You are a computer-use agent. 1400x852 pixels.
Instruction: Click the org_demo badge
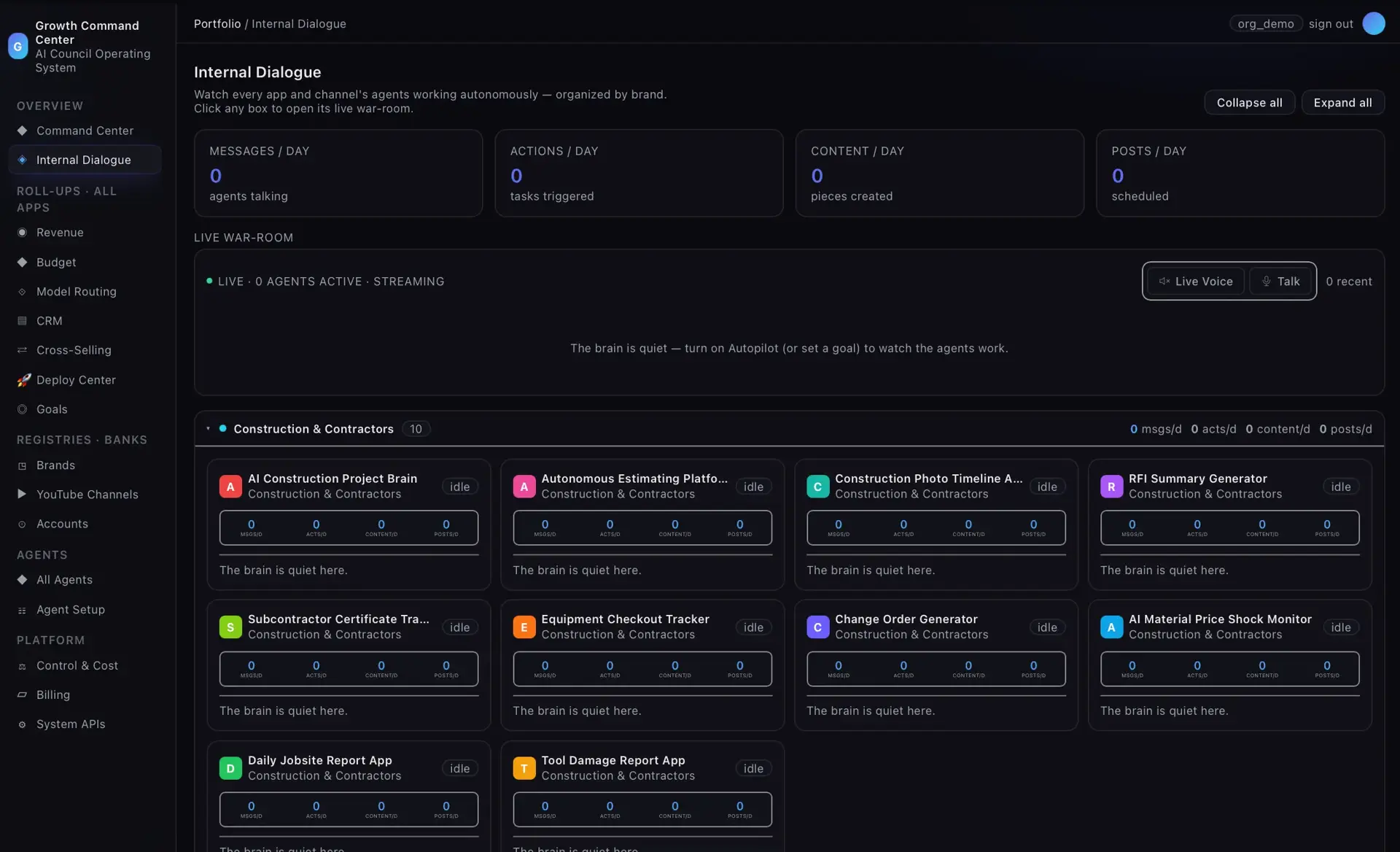pyautogui.click(x=1266, y=23)
